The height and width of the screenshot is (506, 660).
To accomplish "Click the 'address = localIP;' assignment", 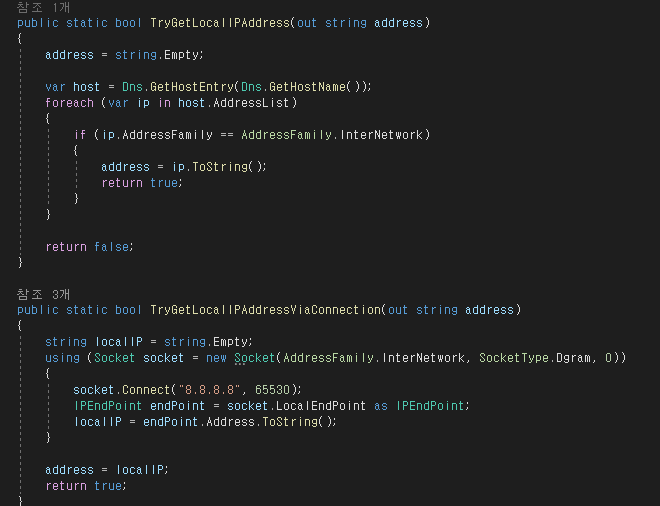I will (x=107, y=469).
